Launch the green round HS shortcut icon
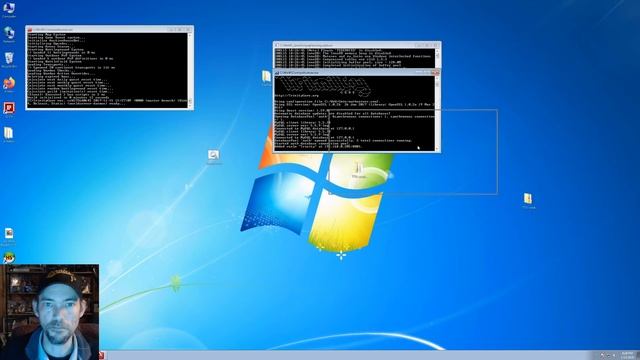The height and width of the screenshot is (360, 640). (x=9, y=258)
